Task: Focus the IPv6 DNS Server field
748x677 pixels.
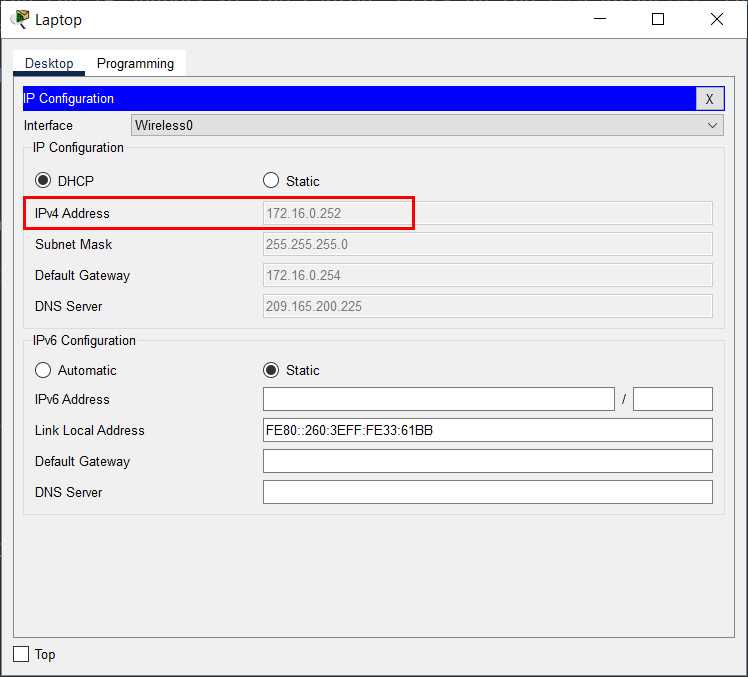Action: (x=488, y=492)
